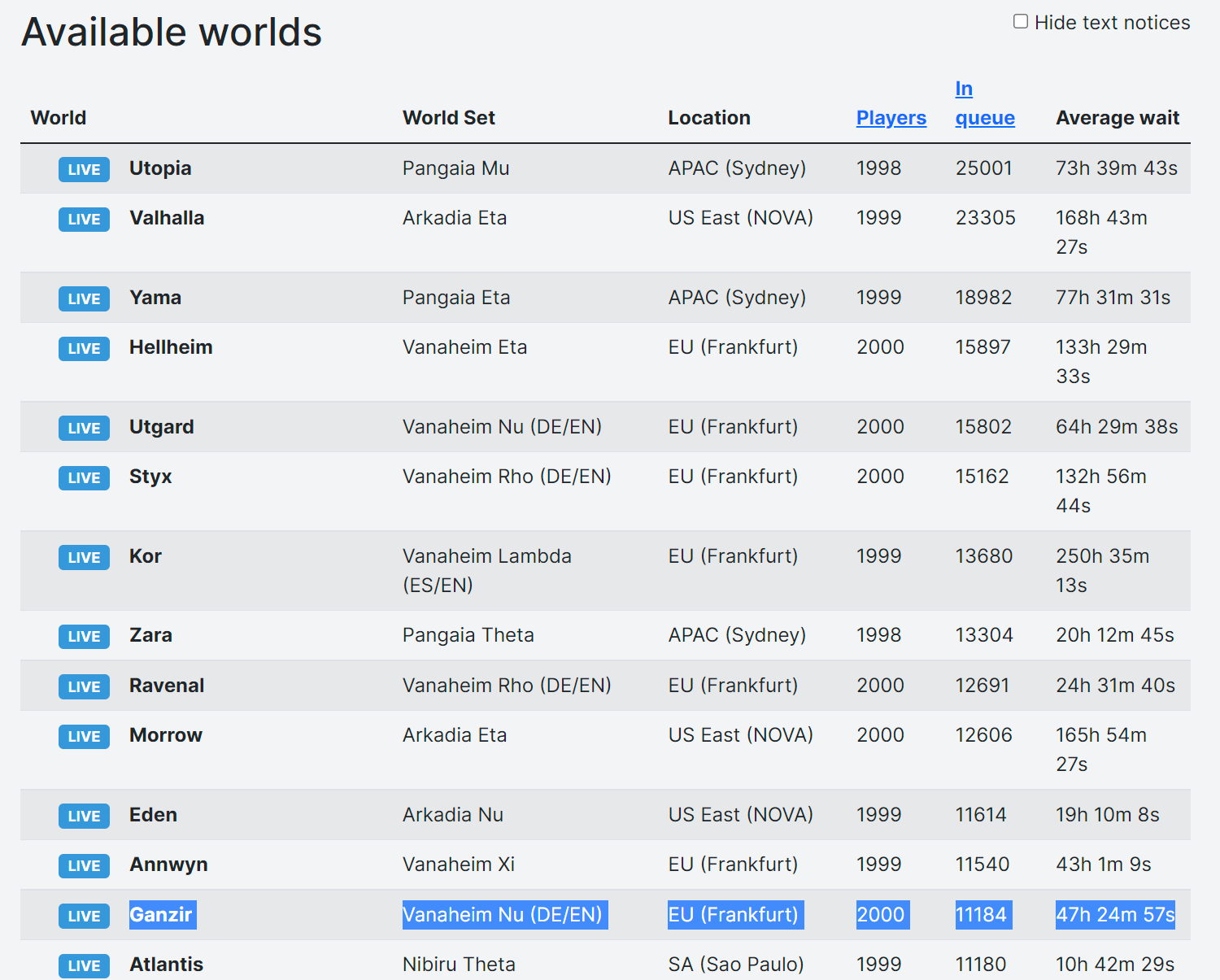The image size is (1220, 980).
Task: Click the LIVE badge next to Eden
Action: [84, 816]
